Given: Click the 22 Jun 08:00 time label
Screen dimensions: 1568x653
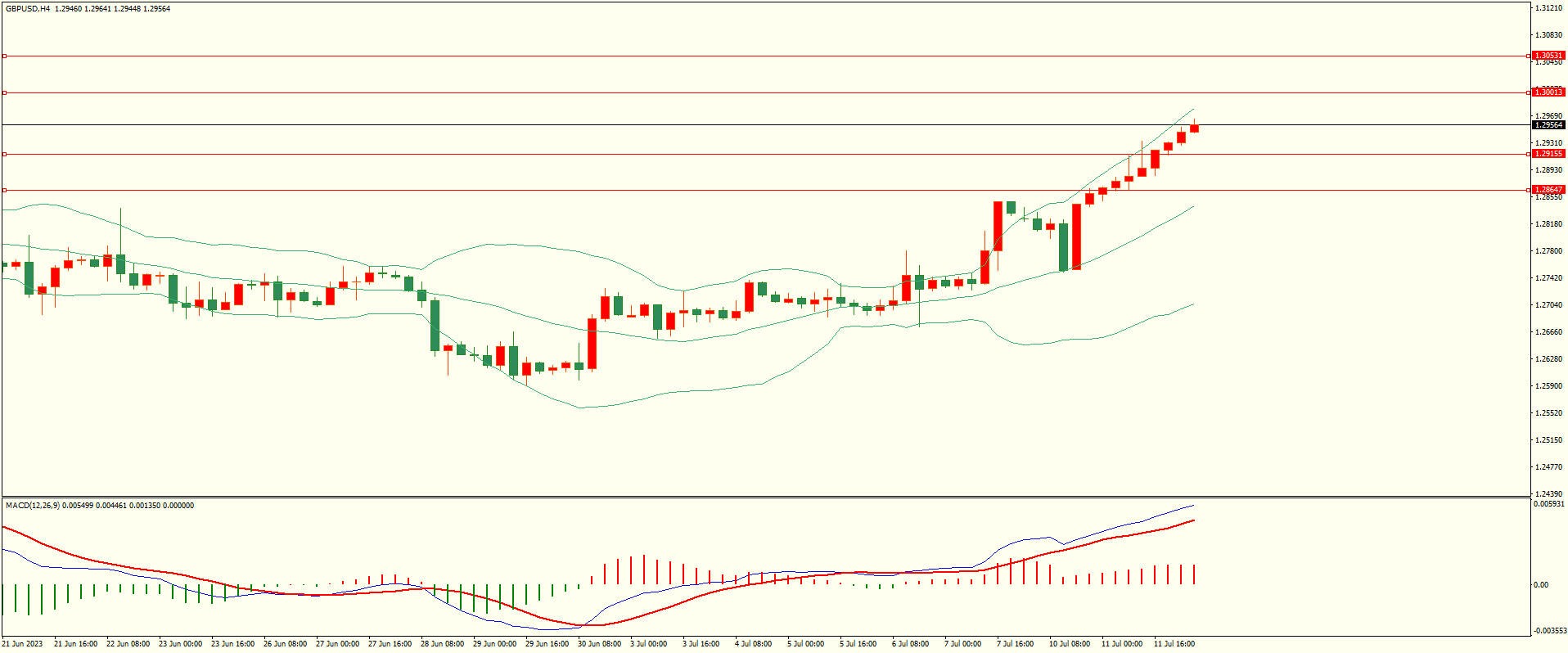Looking at the screenshot, I should [x=128, y=644].
